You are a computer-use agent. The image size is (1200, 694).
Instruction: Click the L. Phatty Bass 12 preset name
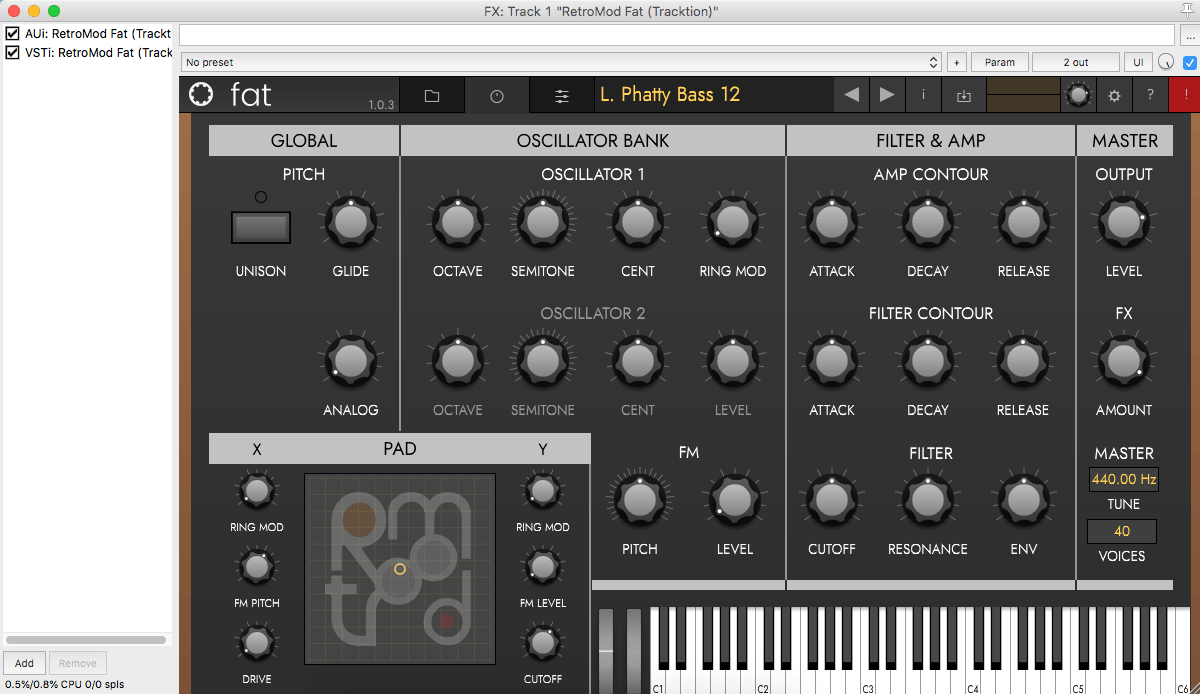(x=670, y=95)
